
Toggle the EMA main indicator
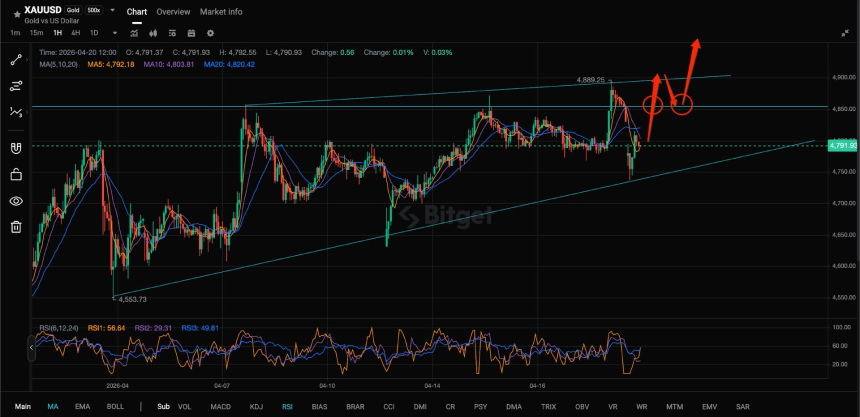(x=82, y=407)
